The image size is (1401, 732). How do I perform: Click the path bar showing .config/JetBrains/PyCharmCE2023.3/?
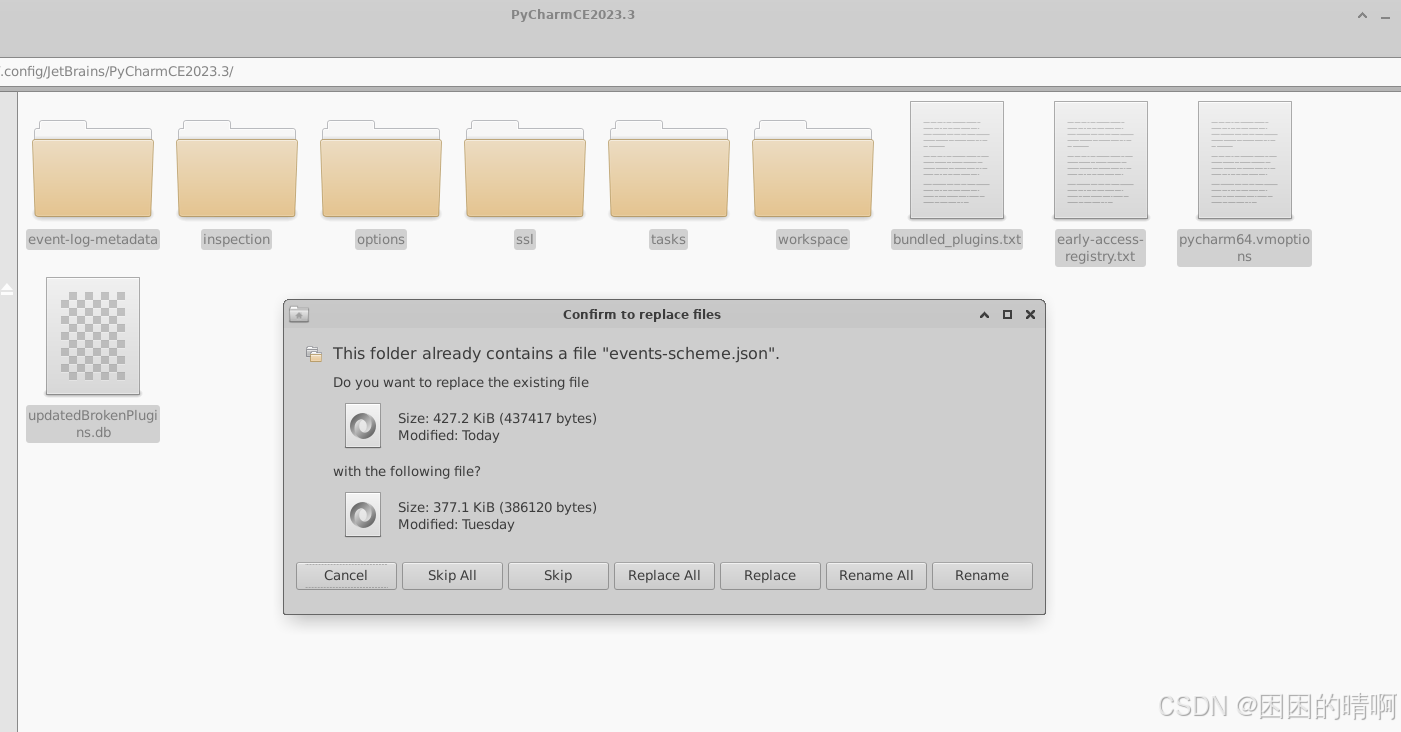[x=700, y=71]
